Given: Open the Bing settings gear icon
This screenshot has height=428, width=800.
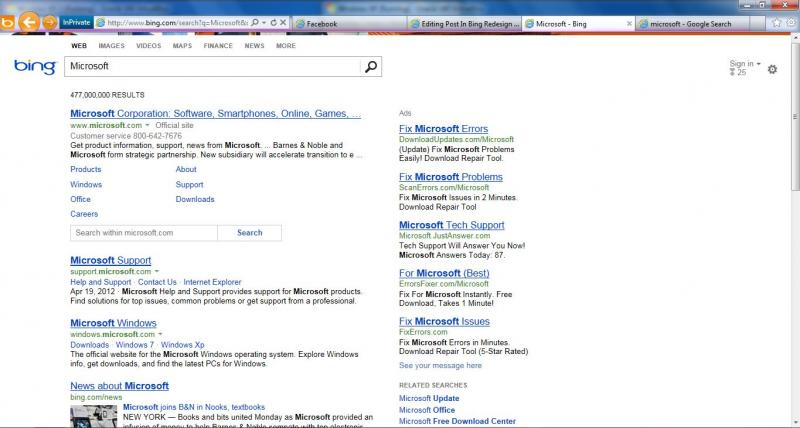Looking at the screenshot, I should coord(772,69).
